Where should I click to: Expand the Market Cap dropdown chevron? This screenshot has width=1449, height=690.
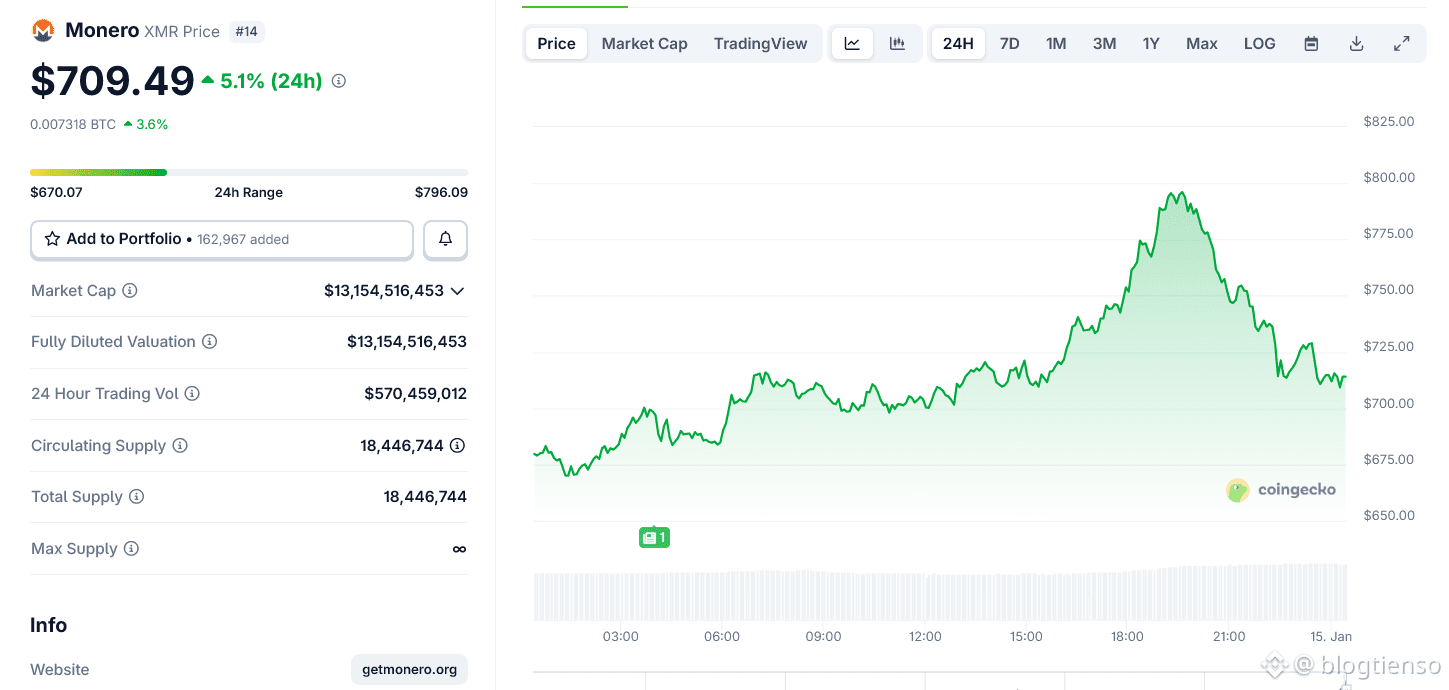(457, 291)
